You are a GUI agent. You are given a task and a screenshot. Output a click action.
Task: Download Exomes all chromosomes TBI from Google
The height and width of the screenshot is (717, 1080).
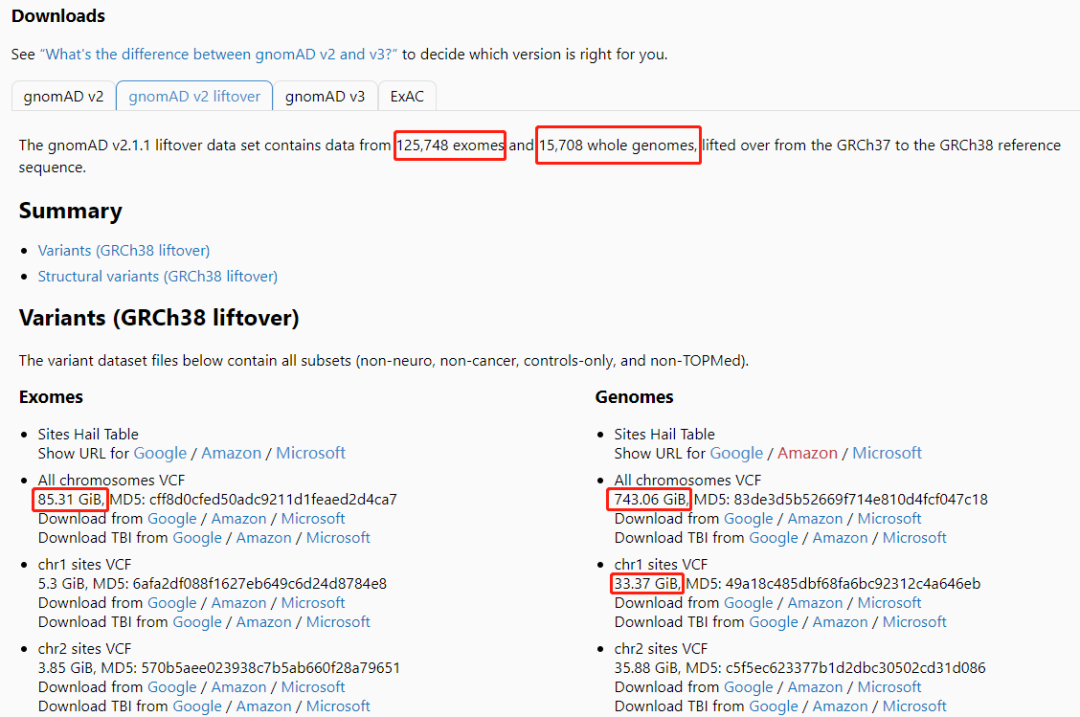197,538
